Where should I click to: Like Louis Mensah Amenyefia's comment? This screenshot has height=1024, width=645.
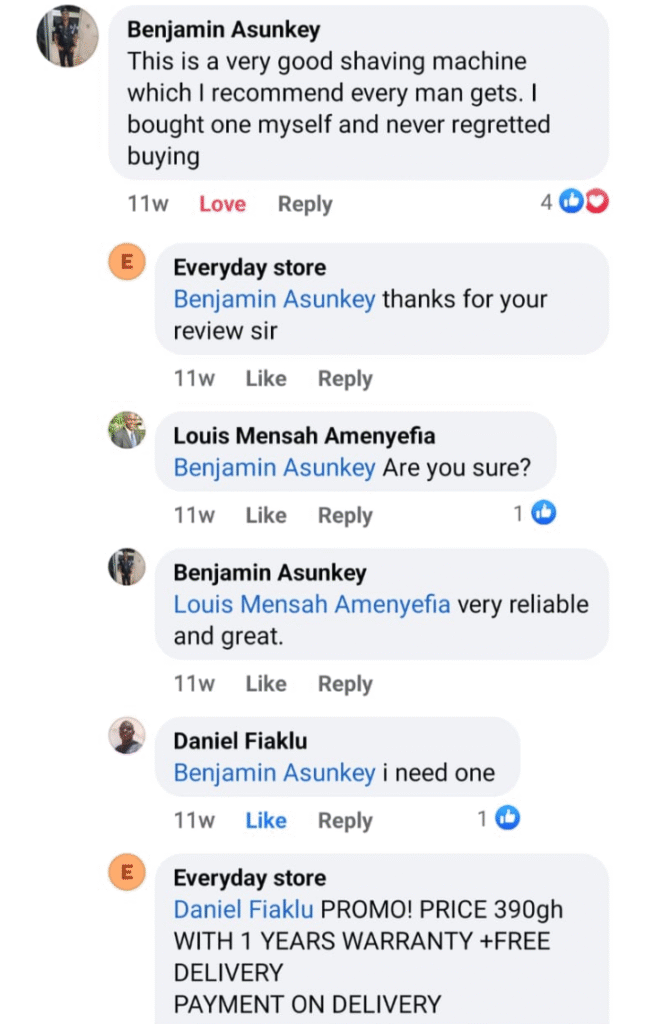(266, 515)
